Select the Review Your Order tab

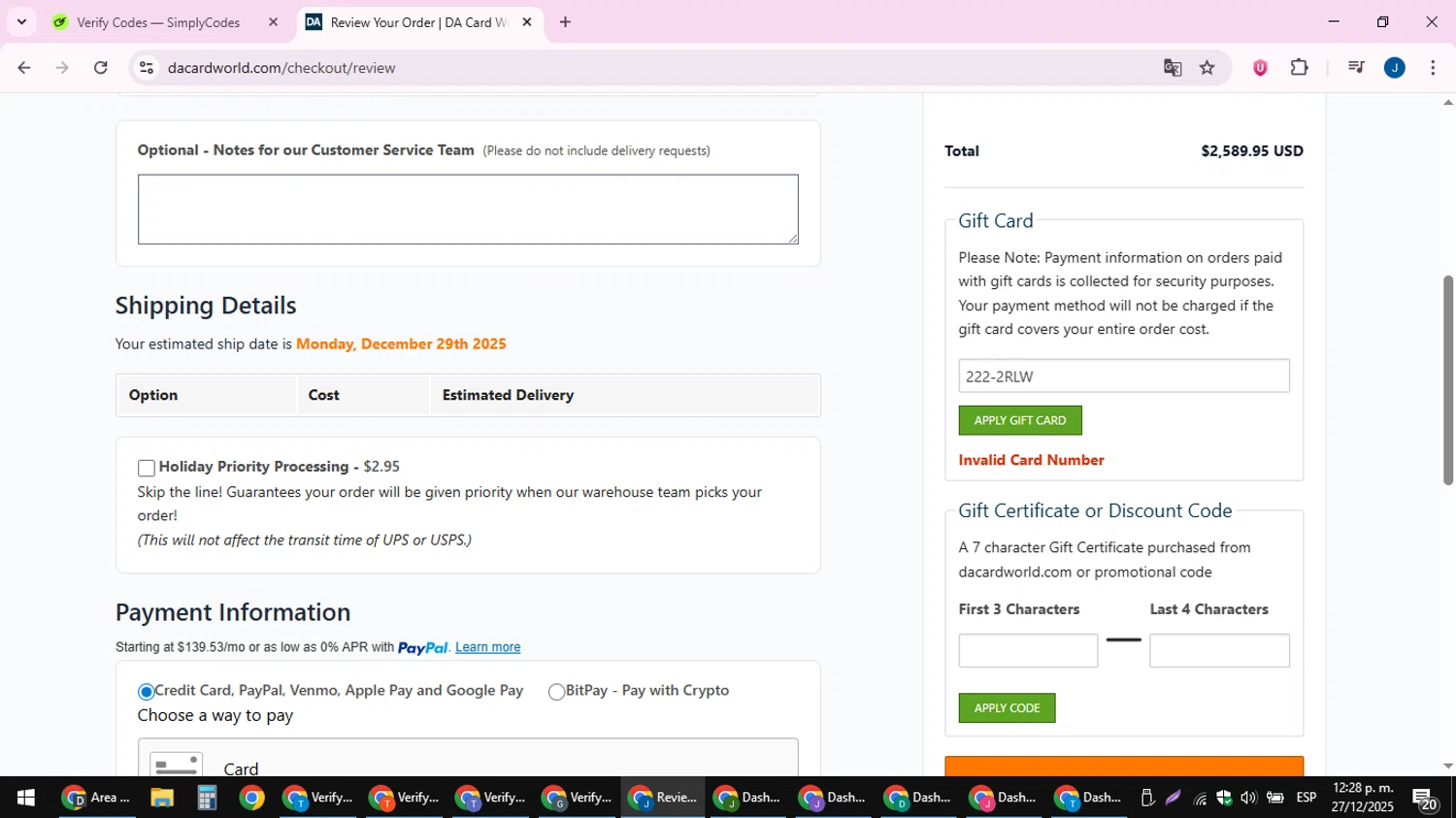click(417, 22)
